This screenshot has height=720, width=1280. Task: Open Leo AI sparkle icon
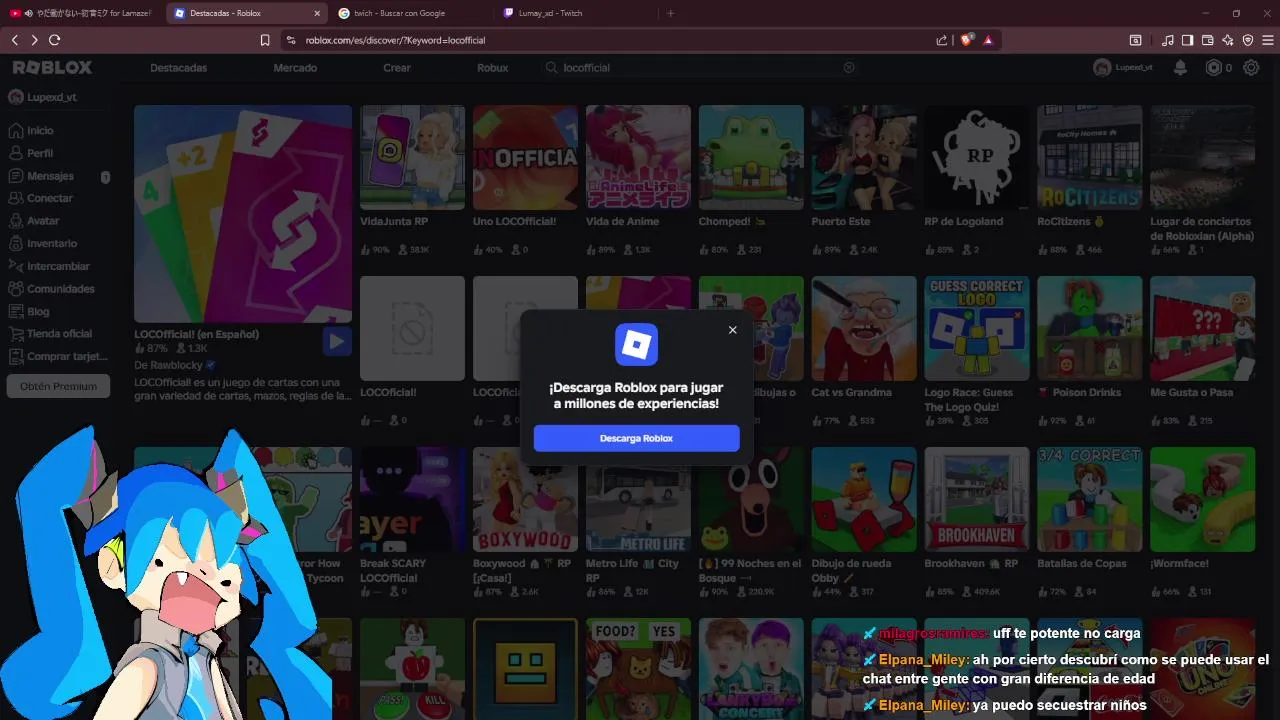pos(1227,40)
